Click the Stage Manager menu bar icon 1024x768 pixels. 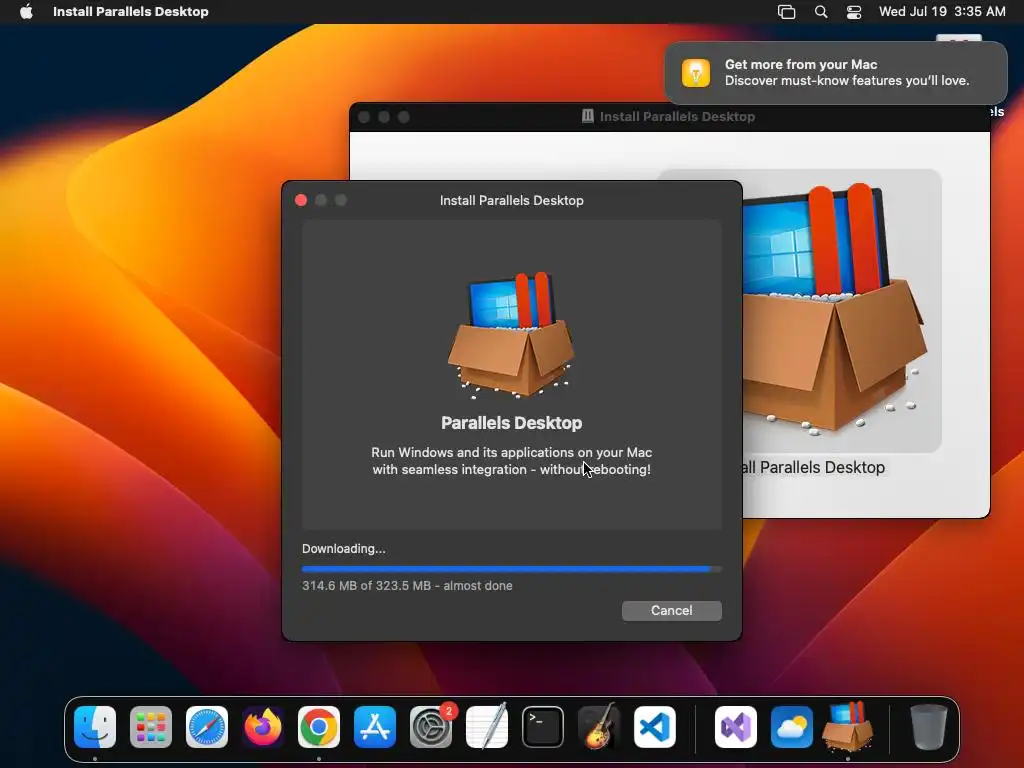(x=786, y=12)
